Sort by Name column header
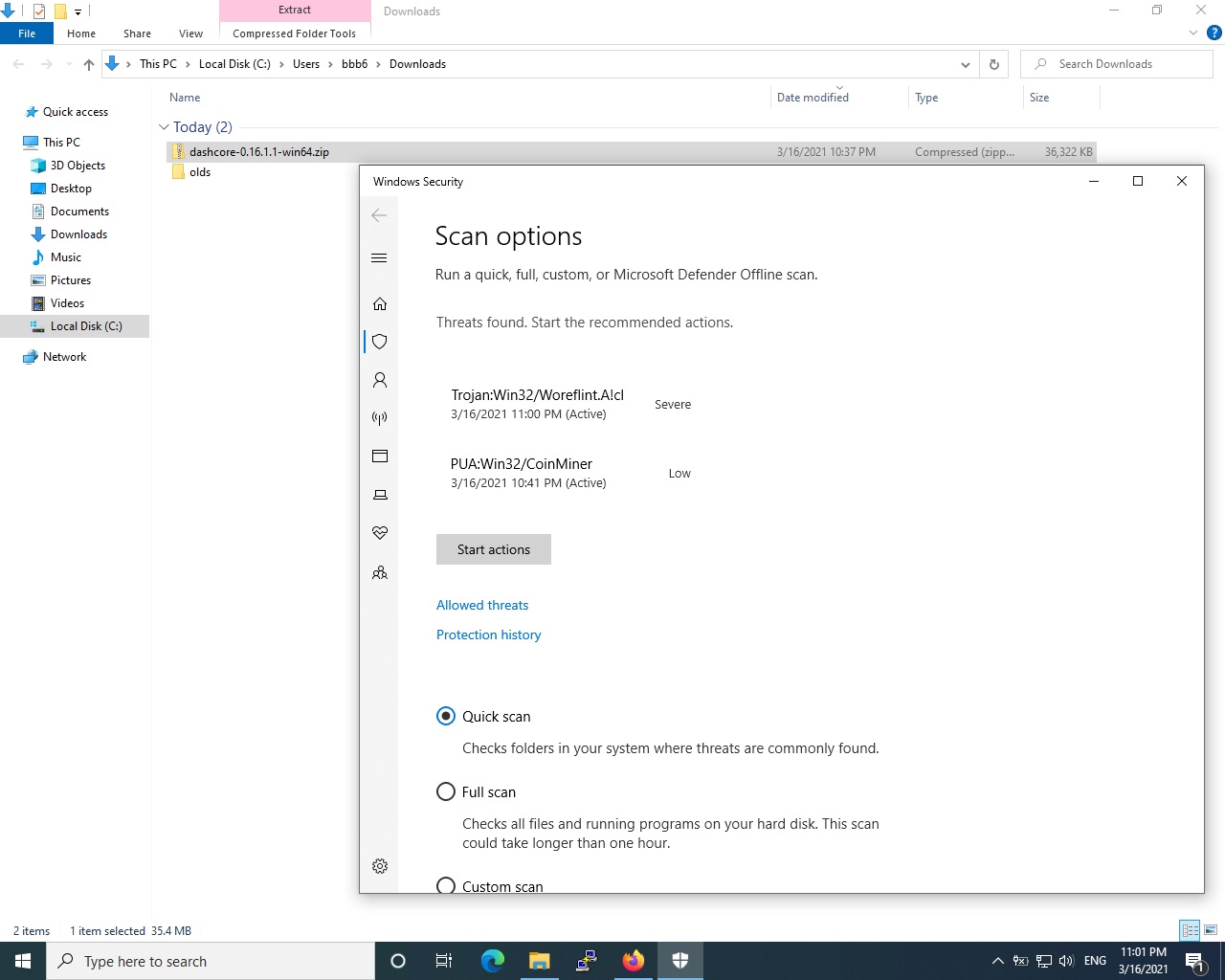This screenshot has width=1225, height=980. [185, 98]
